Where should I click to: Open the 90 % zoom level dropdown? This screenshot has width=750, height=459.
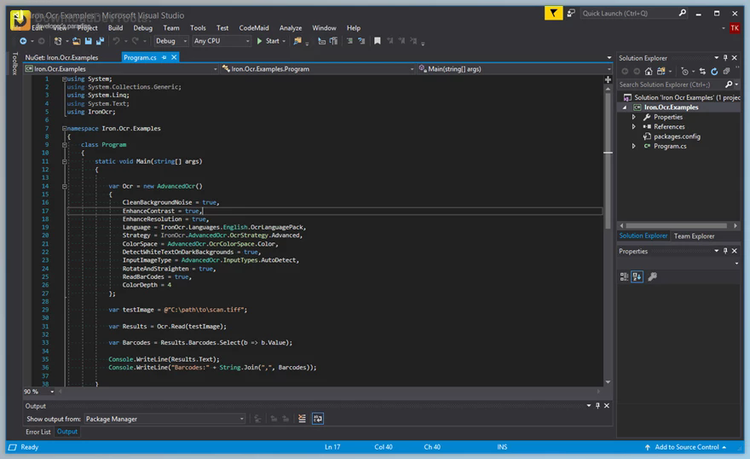39,392
